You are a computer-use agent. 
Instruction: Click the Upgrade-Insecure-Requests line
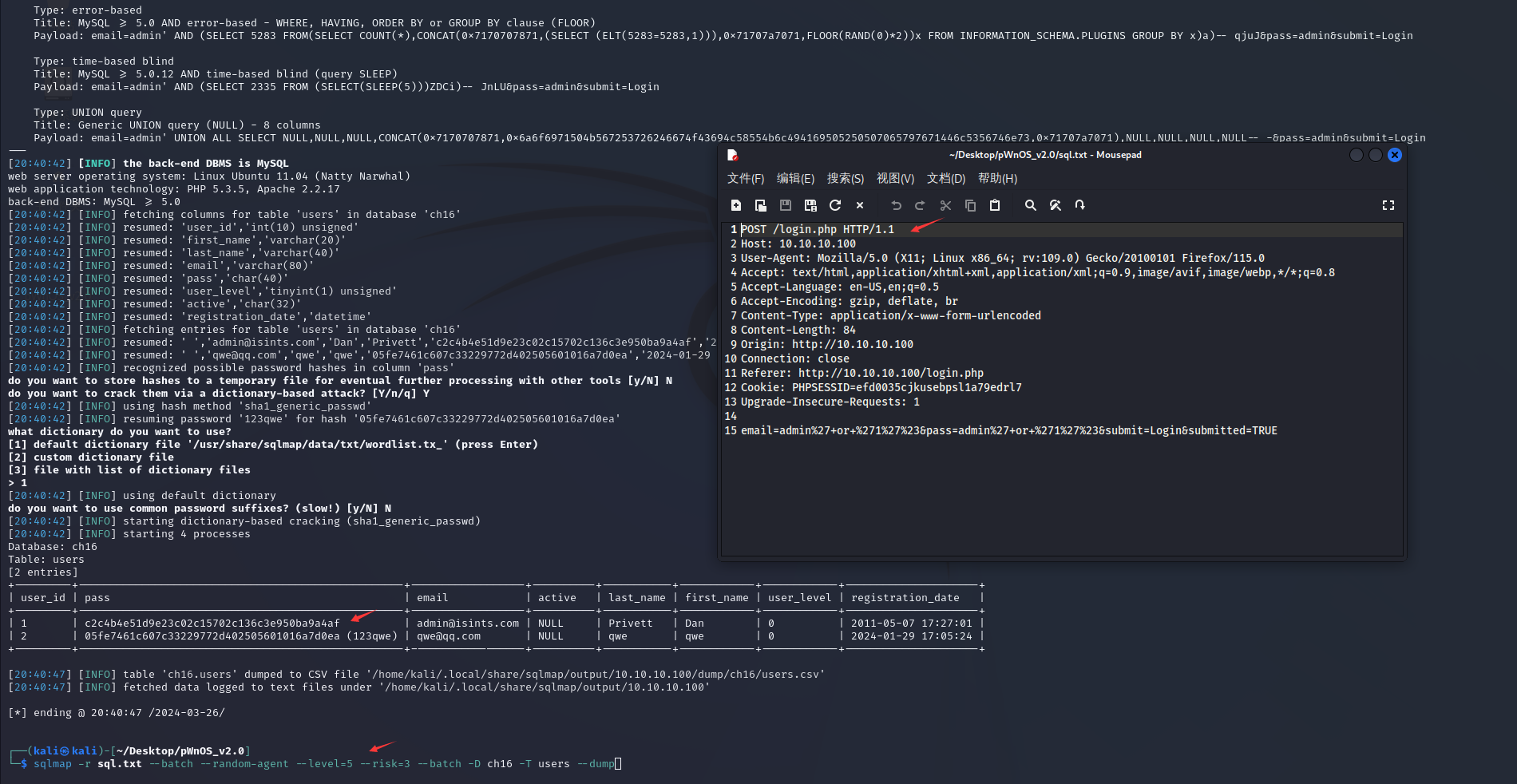(830, 402)
